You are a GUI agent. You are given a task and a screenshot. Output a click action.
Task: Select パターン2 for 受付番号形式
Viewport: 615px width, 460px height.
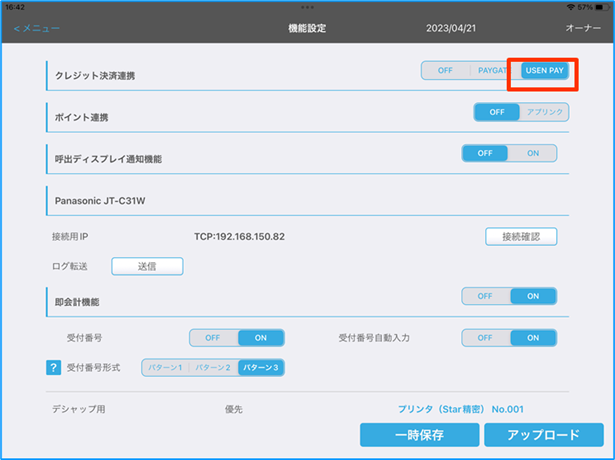click(x=213, y=368)
